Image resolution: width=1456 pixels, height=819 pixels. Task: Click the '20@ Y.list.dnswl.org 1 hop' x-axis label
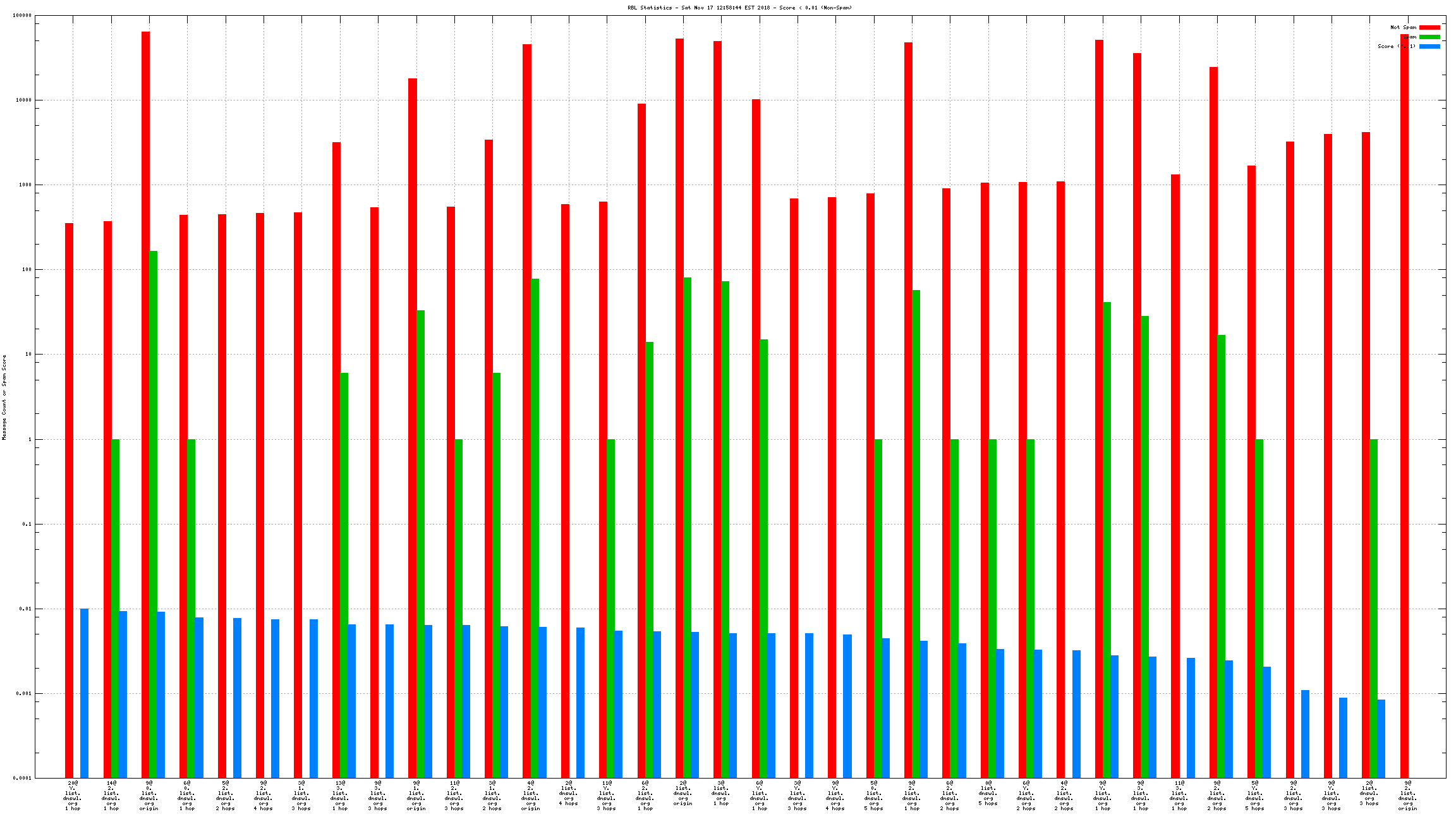[x=73, y=796]
